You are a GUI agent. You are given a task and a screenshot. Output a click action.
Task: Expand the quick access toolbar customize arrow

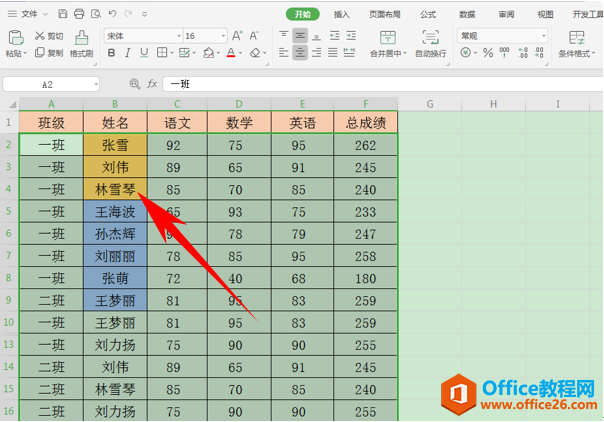point(144,15)
